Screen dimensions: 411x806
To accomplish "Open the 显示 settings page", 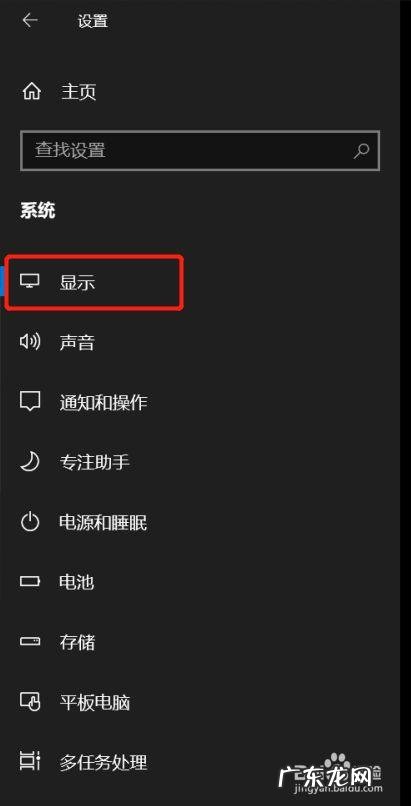I will click(x=93, y=283).
